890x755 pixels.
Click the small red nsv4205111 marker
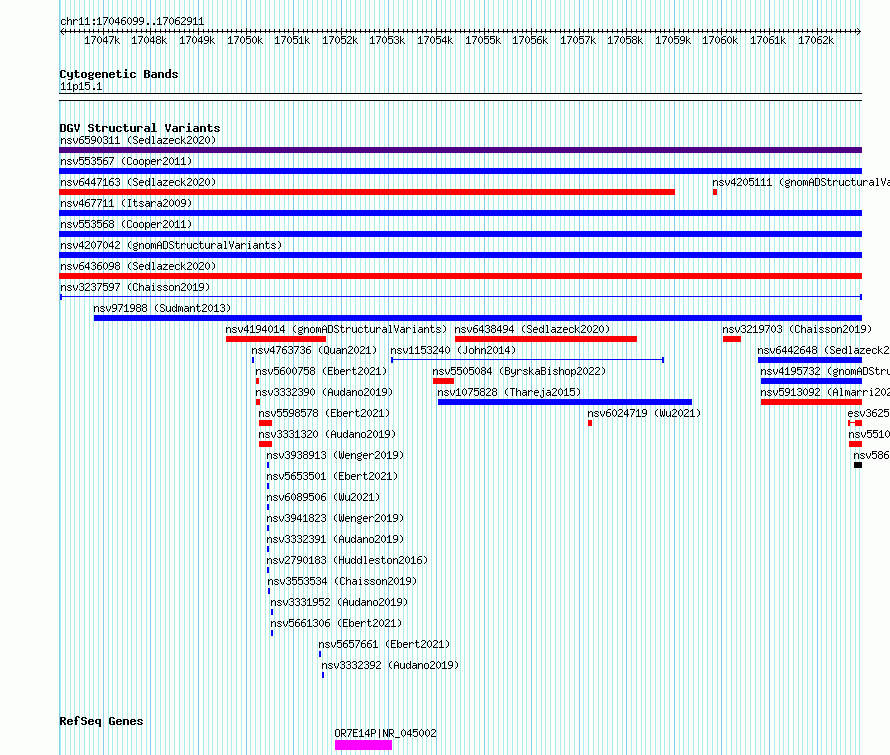pos(715,192)
